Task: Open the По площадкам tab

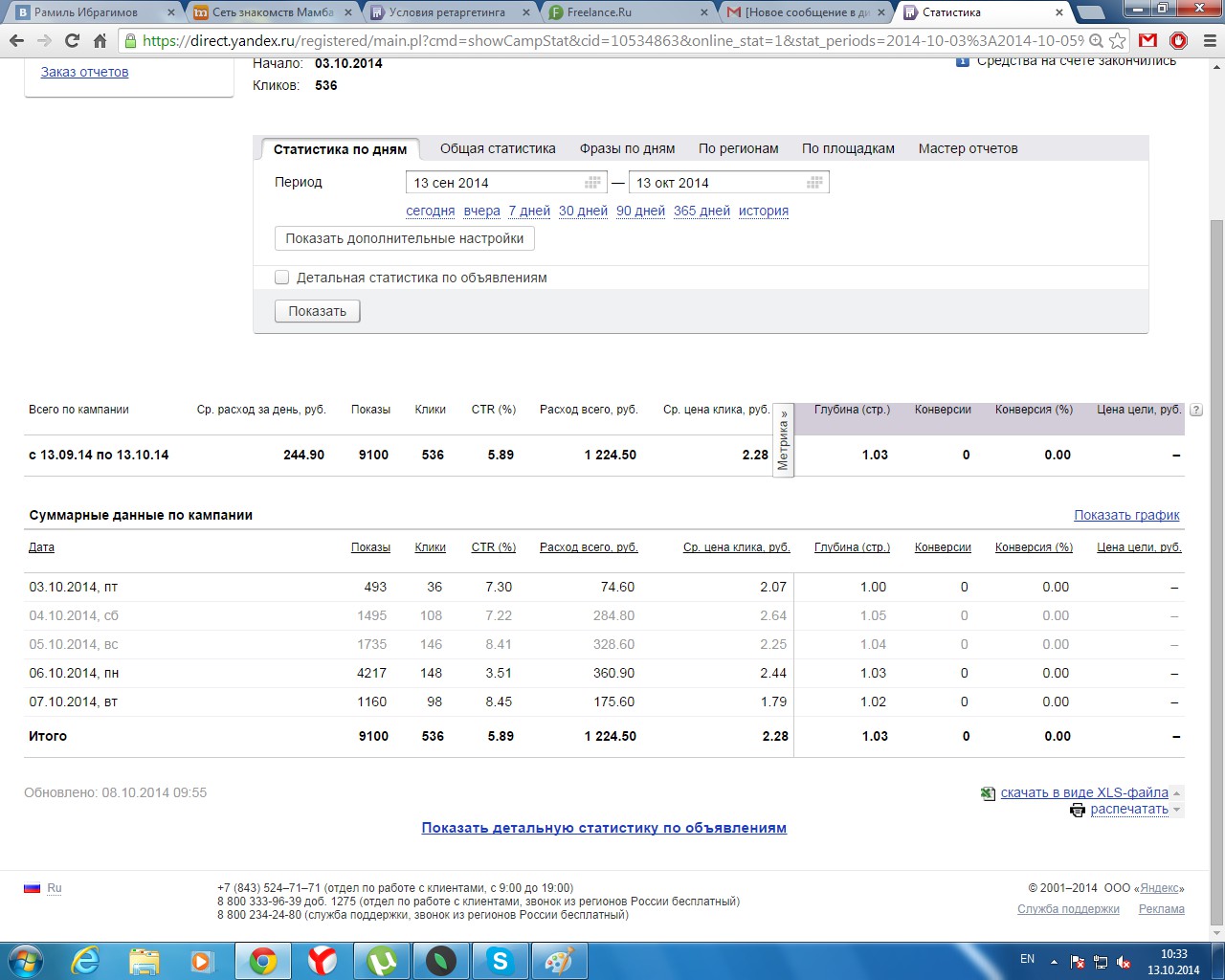Action: [x=848, y=149]
